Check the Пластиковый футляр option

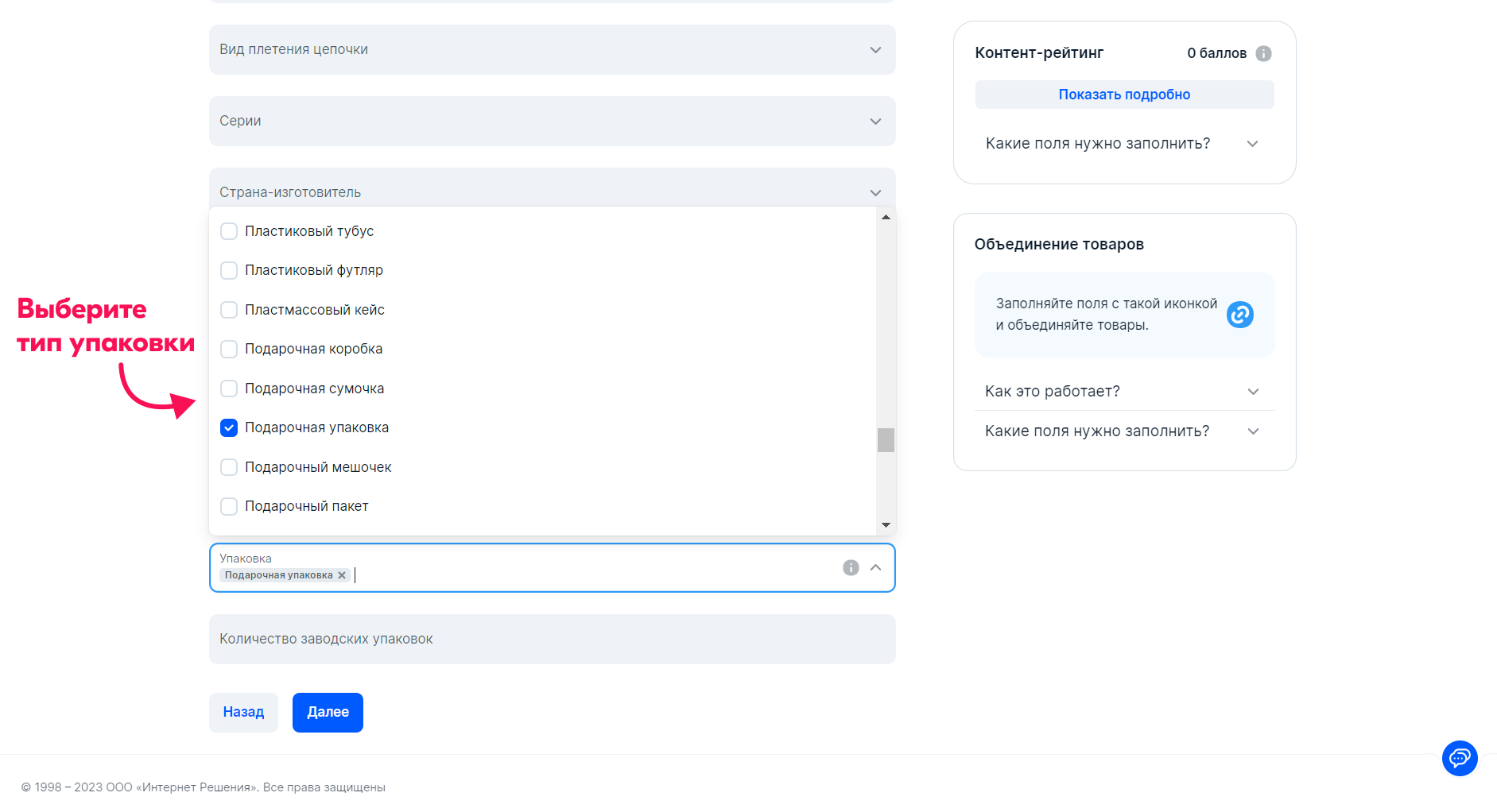coord(229,270)
